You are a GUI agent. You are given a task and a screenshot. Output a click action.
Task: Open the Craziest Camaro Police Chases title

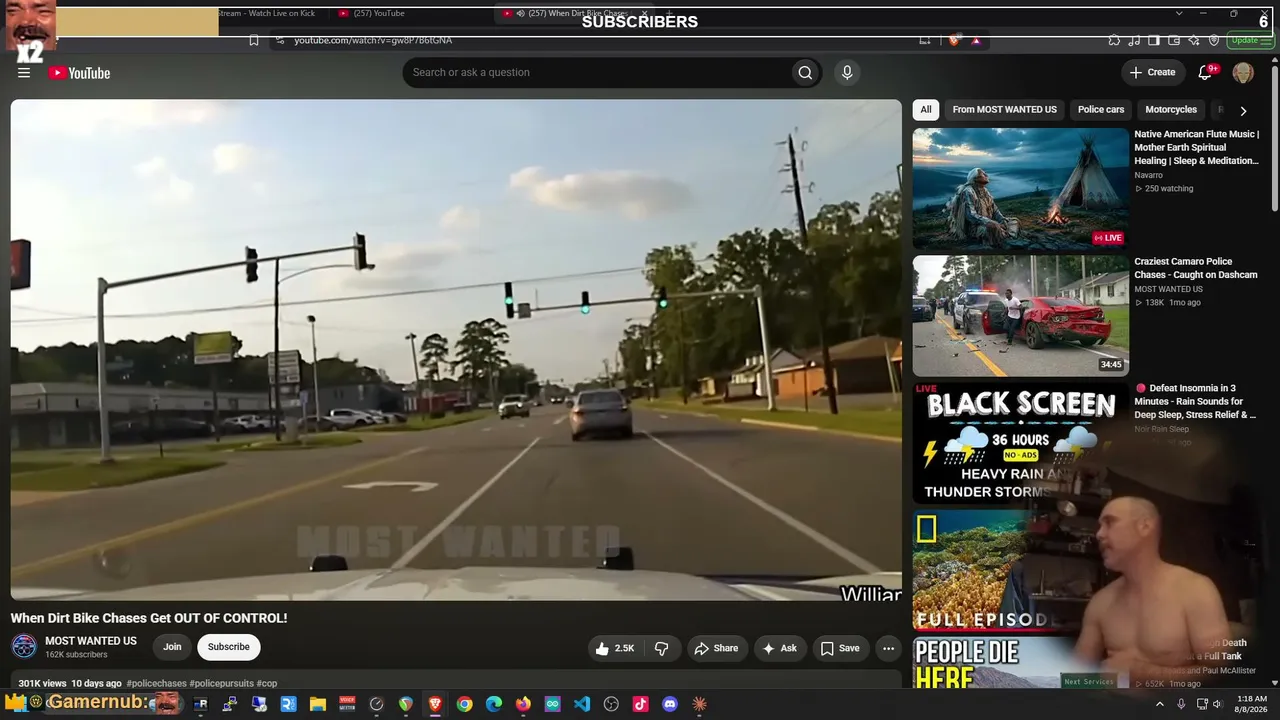coord(1196,268)
